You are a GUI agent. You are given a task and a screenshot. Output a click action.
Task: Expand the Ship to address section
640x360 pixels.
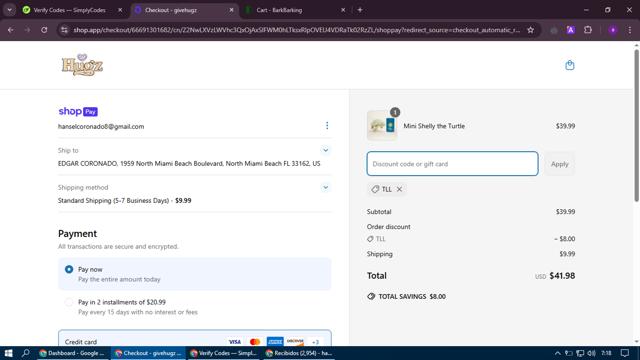coord(325,150)
